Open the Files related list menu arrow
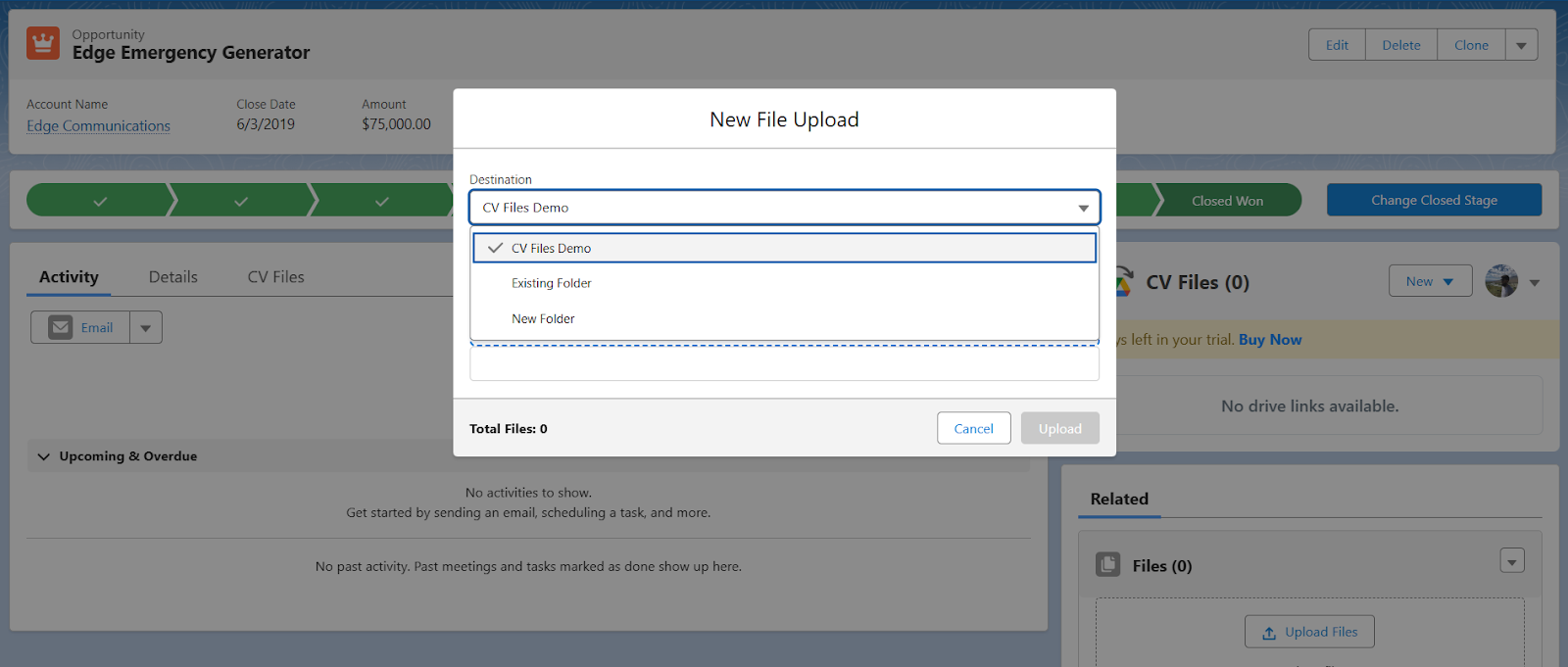This screenshot has height=667, width=1568. tap(1512, 561)
